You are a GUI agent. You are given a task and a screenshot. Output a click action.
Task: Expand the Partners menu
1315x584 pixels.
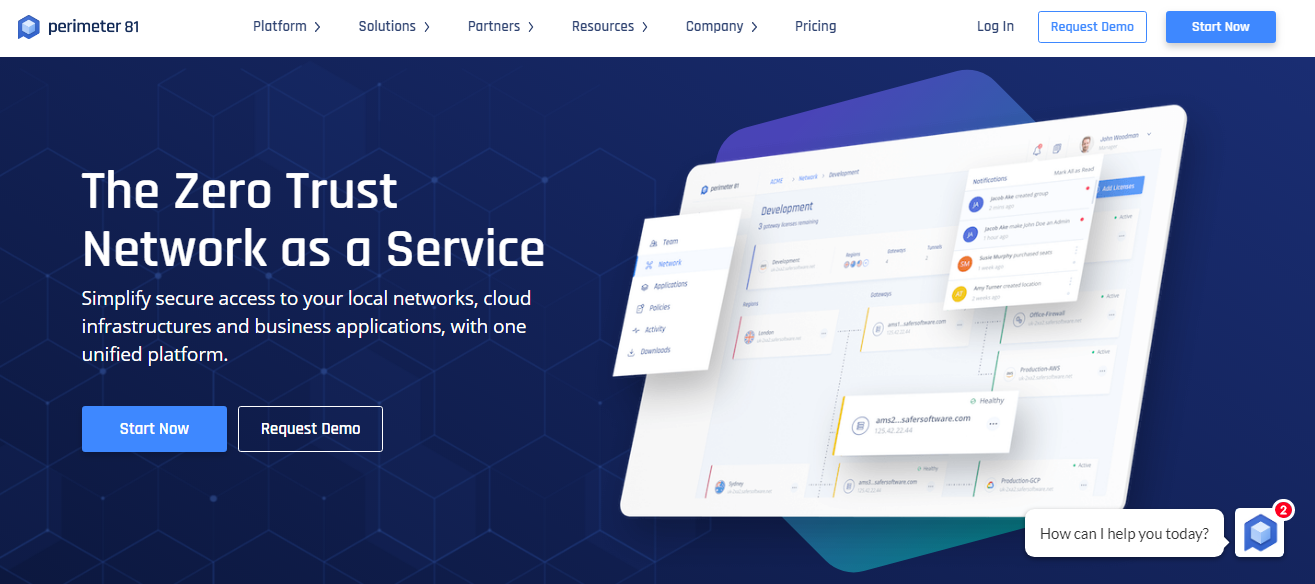click(x=501, y=27)
